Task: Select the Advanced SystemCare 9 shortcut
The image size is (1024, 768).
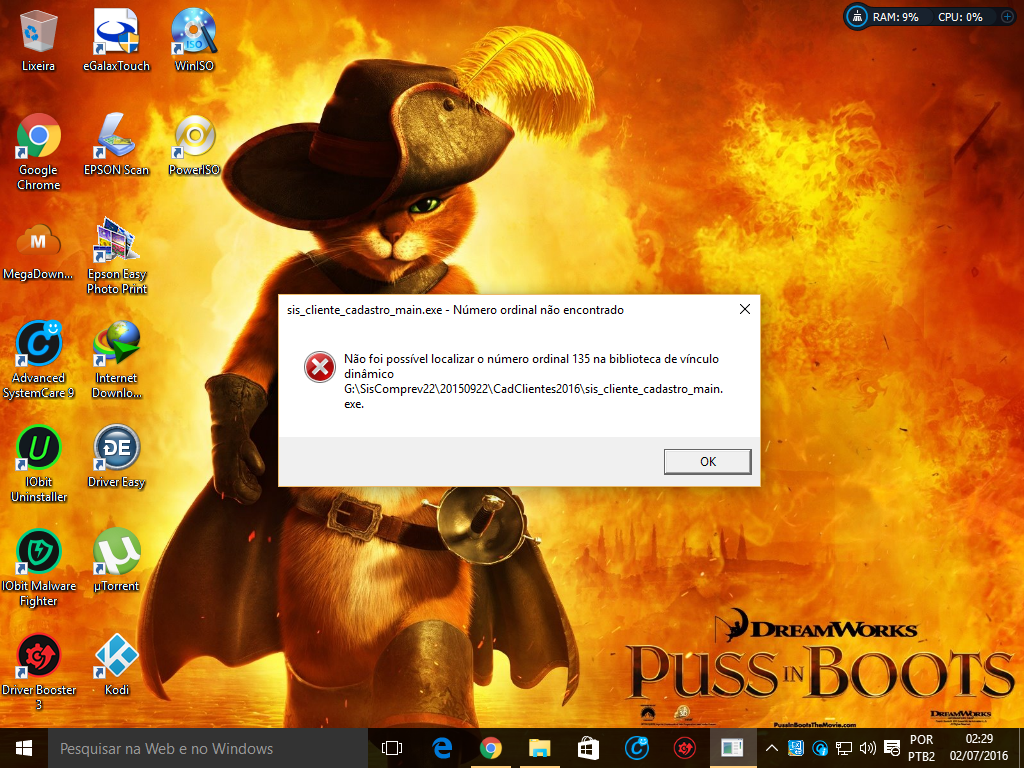Action: [x=39, y=360]
